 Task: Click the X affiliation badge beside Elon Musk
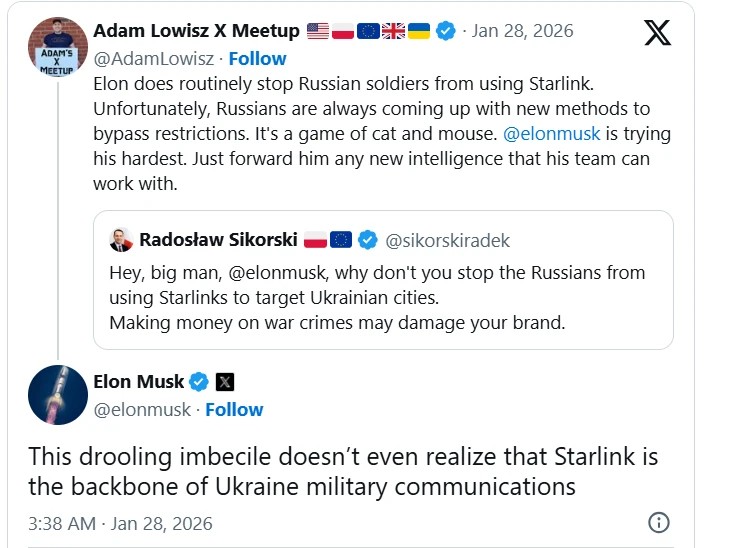(x=225, y=381)
